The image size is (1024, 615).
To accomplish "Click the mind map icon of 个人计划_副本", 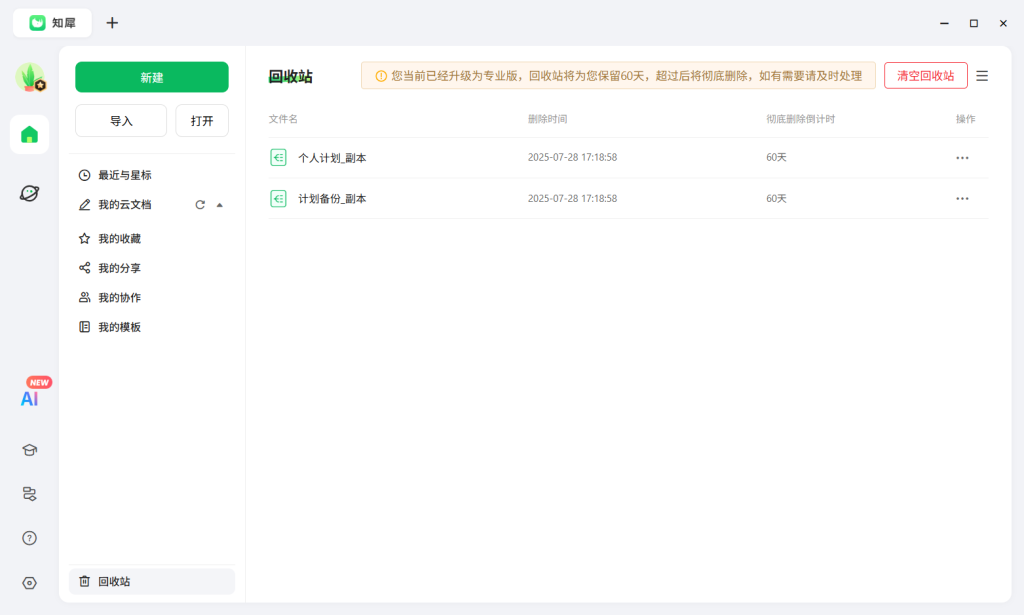I will pos(278,157).
